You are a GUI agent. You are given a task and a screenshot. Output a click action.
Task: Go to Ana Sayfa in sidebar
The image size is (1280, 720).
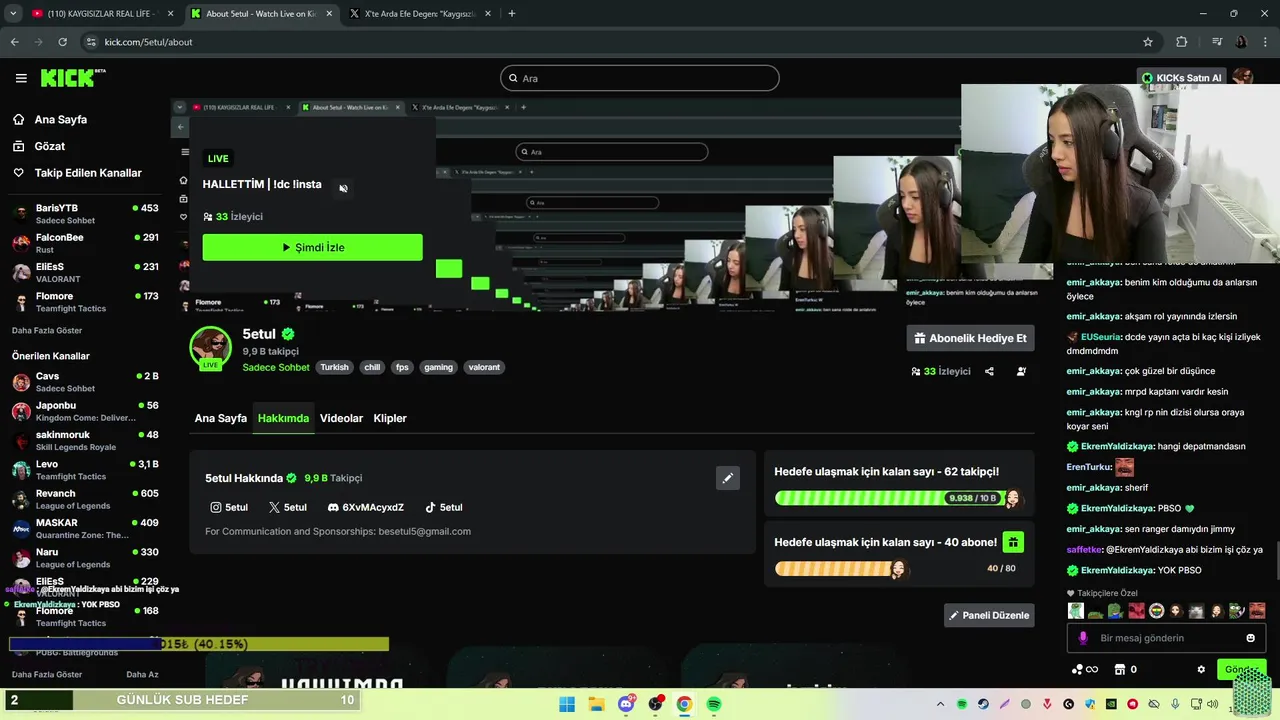(x=61, y=119)
